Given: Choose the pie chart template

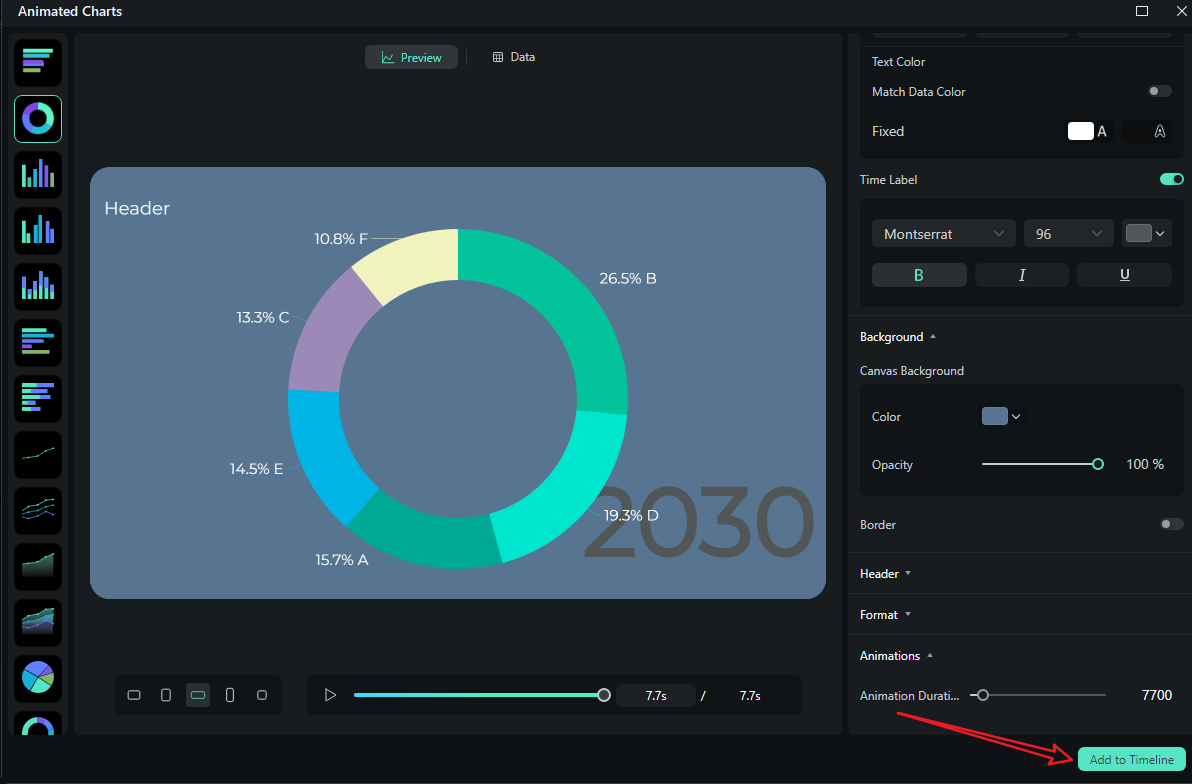Looking at the screenshot, I should (x=37, y=679).
